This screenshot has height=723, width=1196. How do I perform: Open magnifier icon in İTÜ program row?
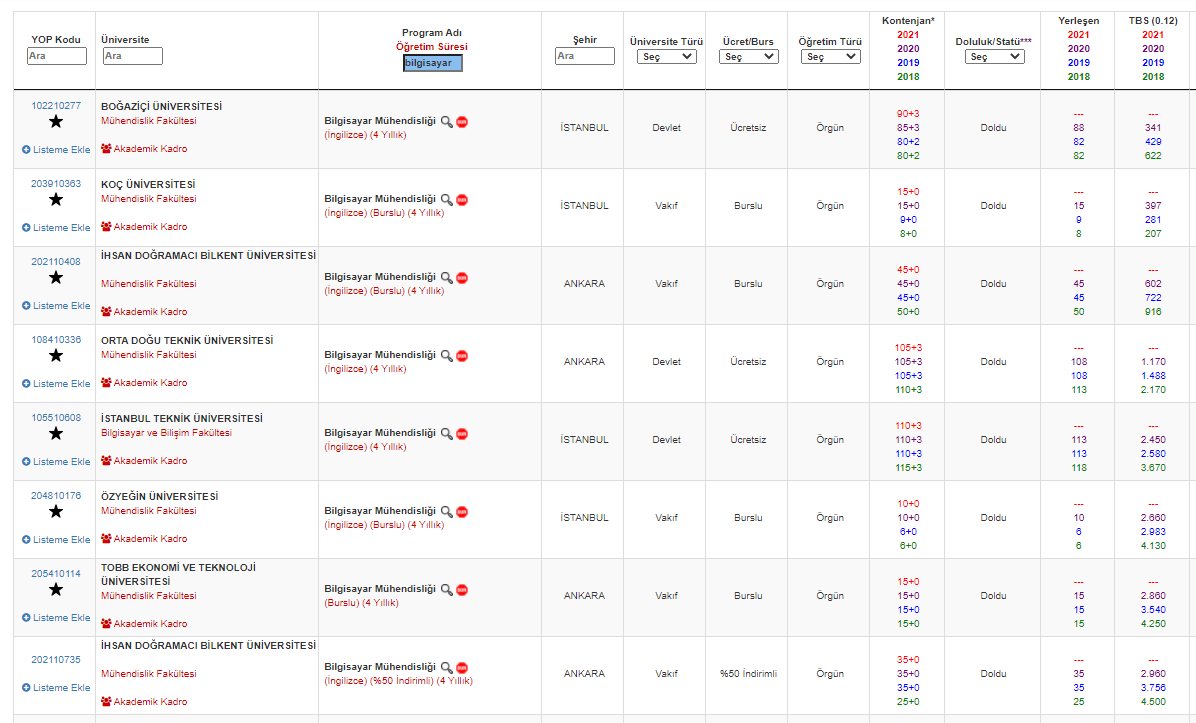pyautogui.click(x=446, y=434)
